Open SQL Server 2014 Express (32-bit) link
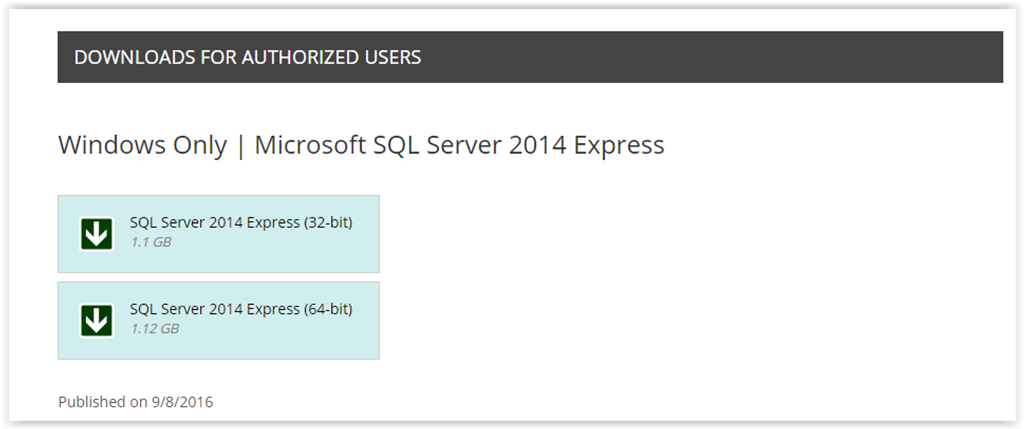The image size is (1024, 429). coord(241,223)
